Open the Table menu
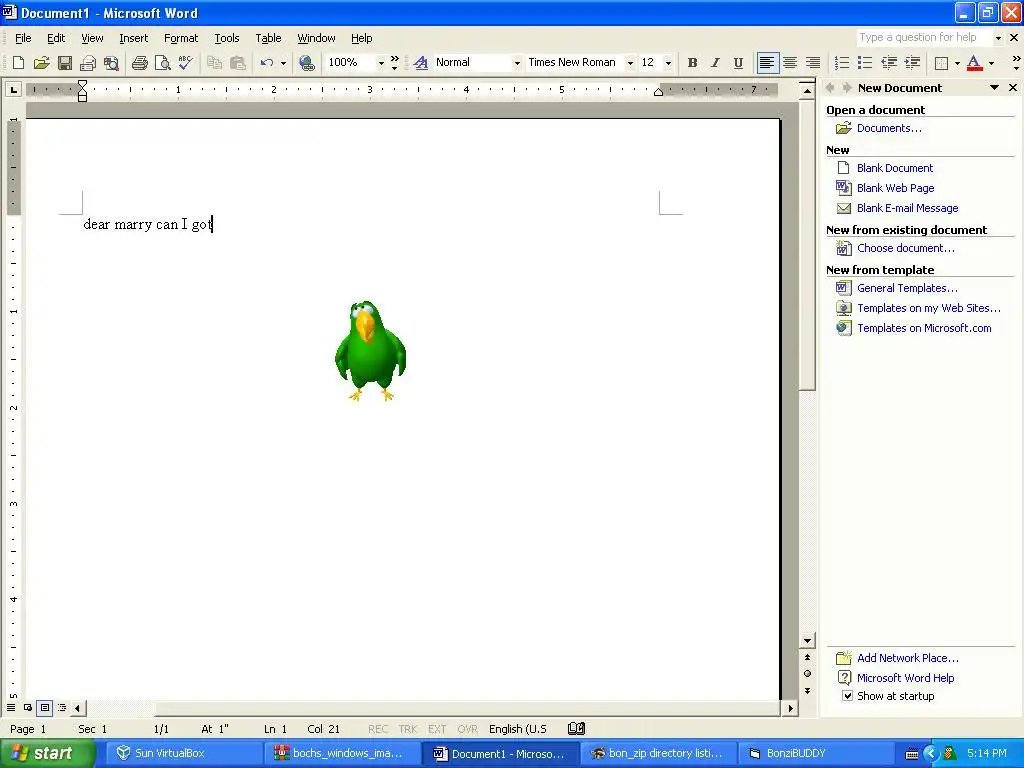The width and height of the screenshot is (1024, 768). pyautogui.click(x=268, y=38)
